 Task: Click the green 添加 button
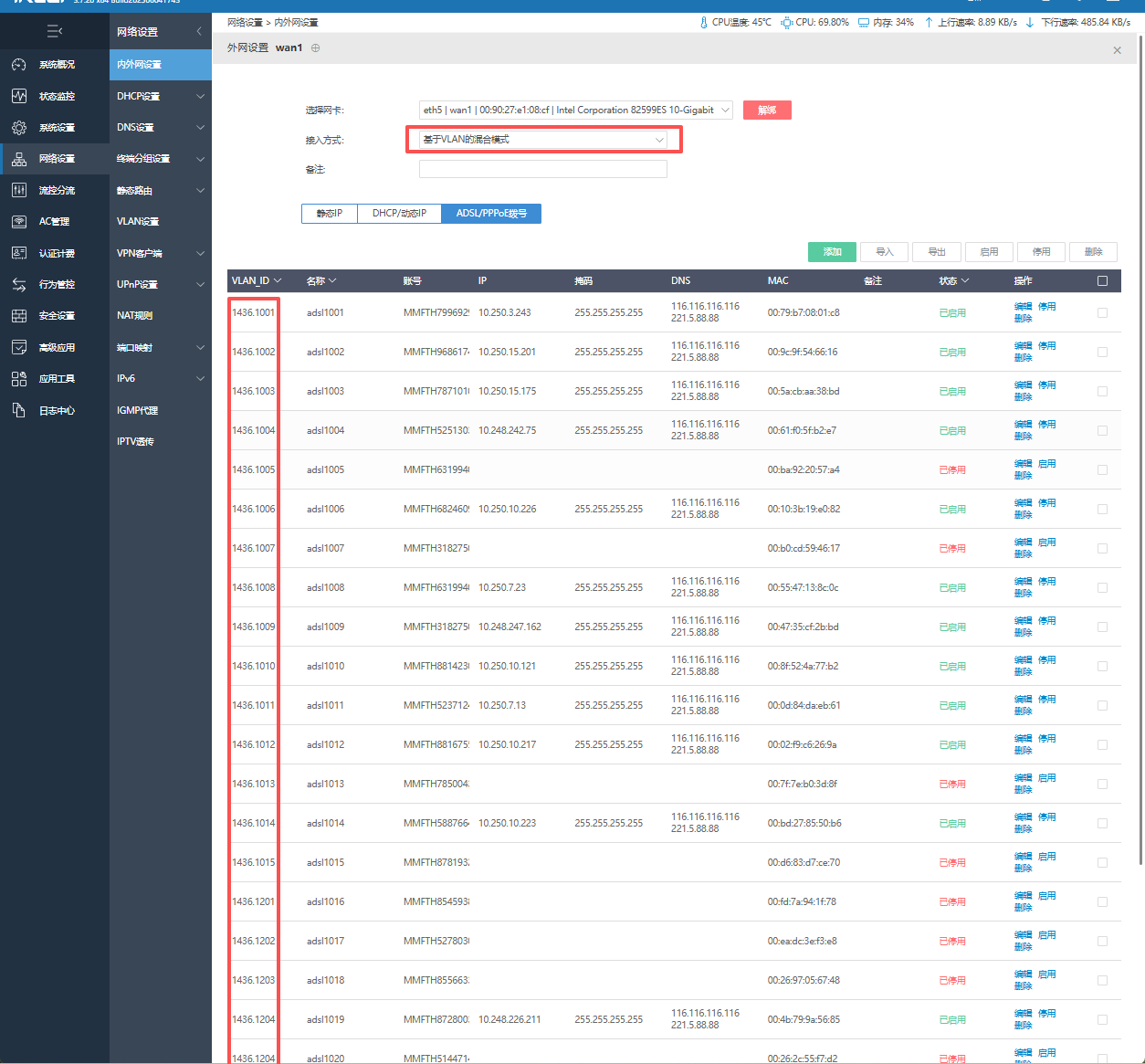click(x=832, y=252)
